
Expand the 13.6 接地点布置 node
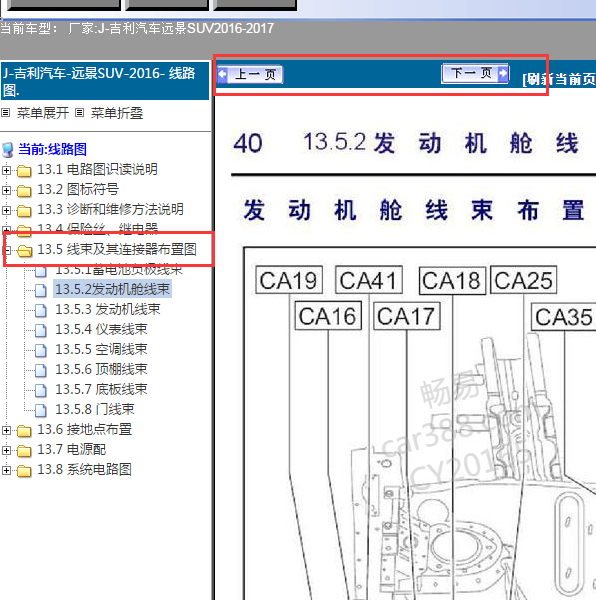(6, 430)
